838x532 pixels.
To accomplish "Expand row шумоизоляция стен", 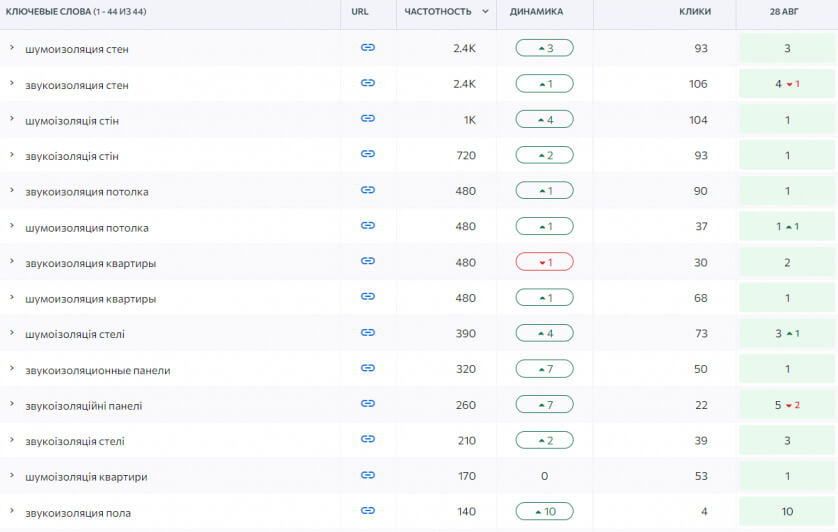I will (11, 48).
